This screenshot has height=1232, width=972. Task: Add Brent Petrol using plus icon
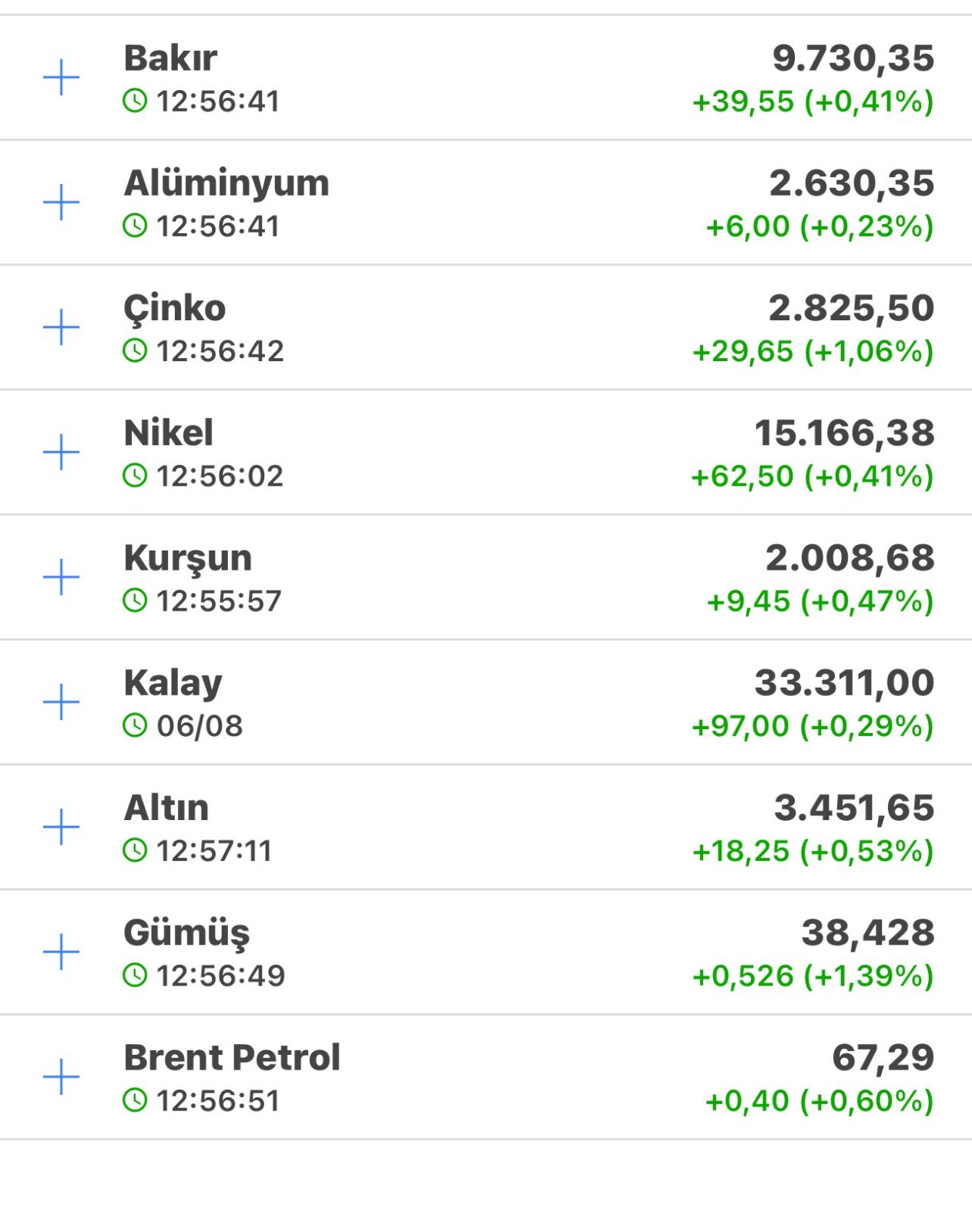coord(61,1077)
